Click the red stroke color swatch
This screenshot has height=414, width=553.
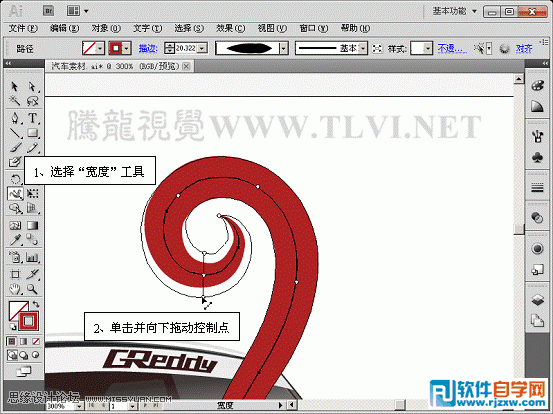(x=116, y=48)
